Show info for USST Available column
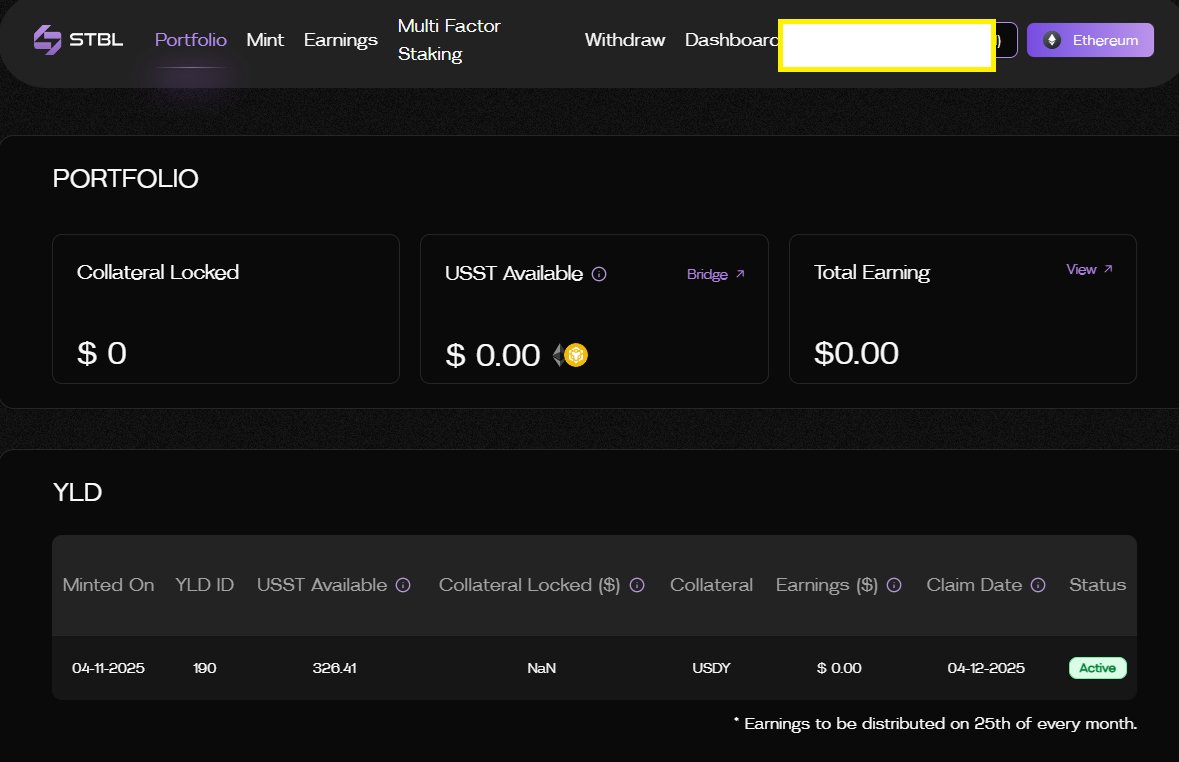The image size is (1179, 762). coord(403,585)
